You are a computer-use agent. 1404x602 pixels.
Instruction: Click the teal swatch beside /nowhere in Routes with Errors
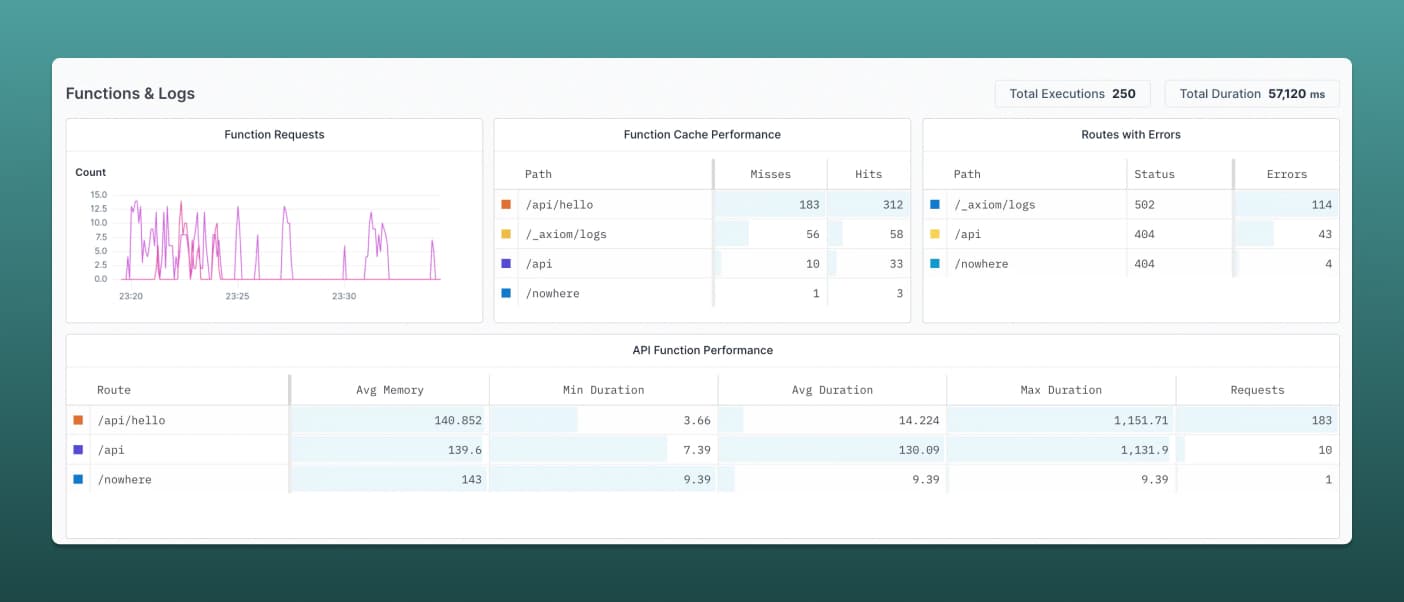click(935, 264)
